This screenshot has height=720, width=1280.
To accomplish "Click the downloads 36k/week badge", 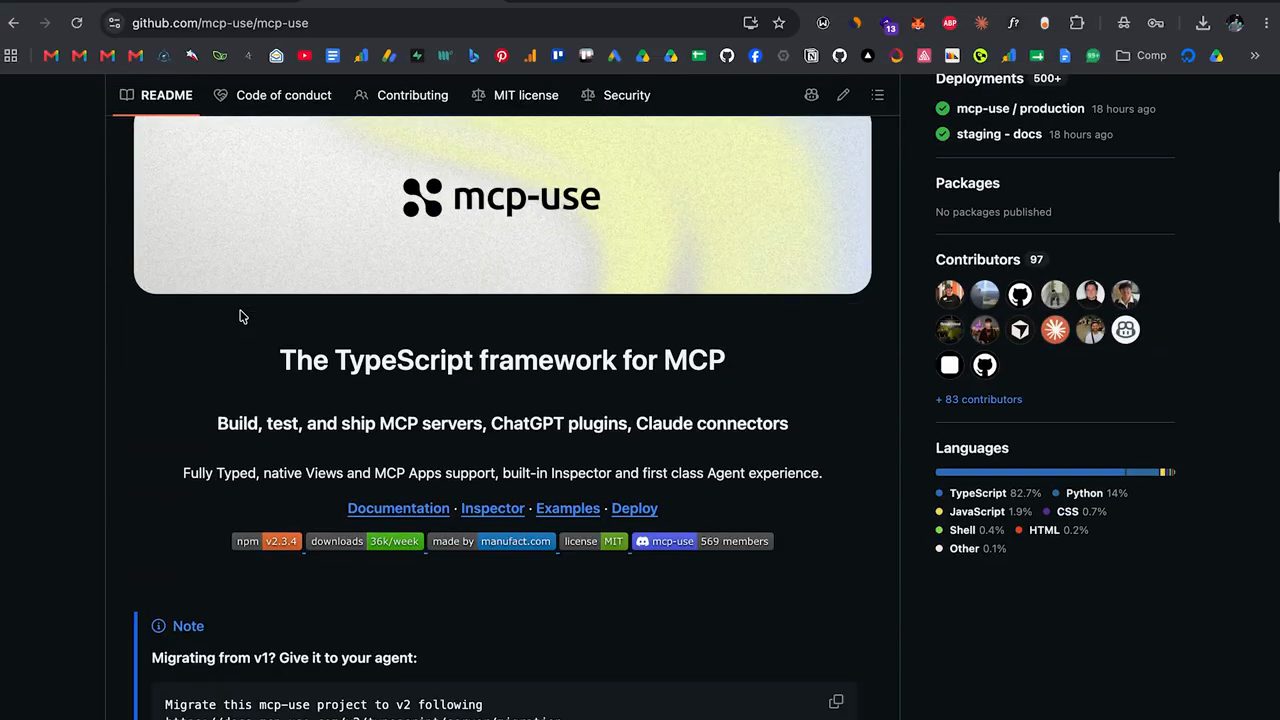I will 365,541.
